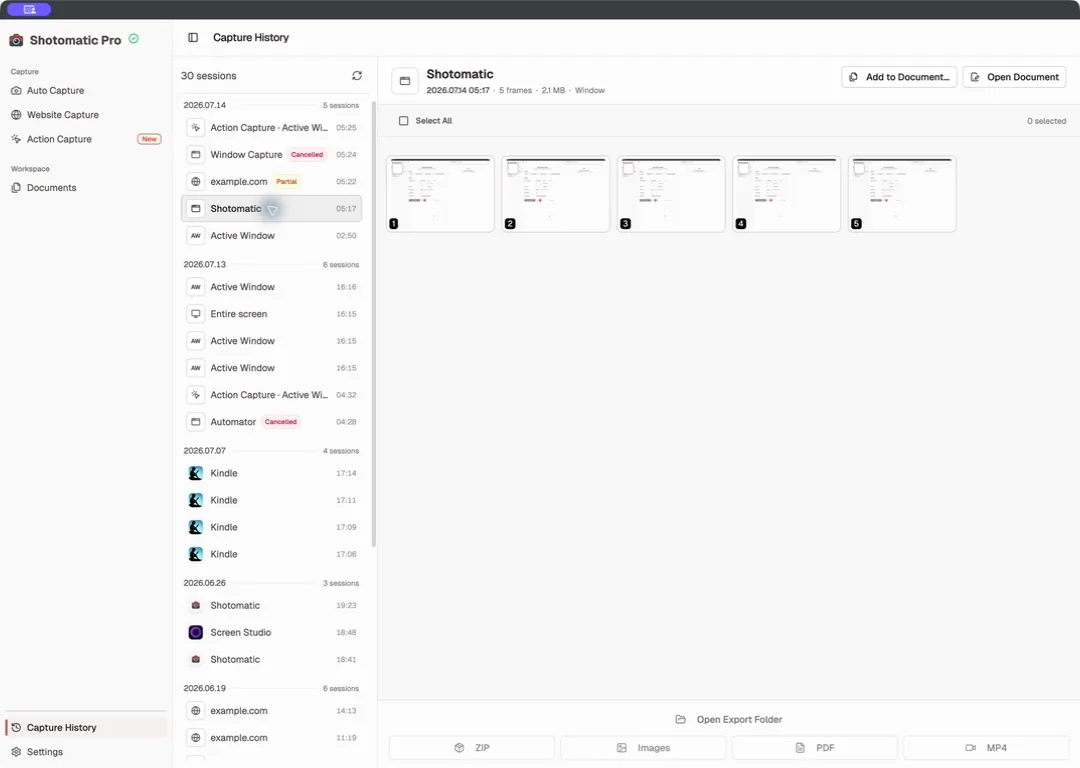Click the Cancelled badge on Window Capture
The image size is (1080, 768).
pyautogui.click(x=307, y=154)
